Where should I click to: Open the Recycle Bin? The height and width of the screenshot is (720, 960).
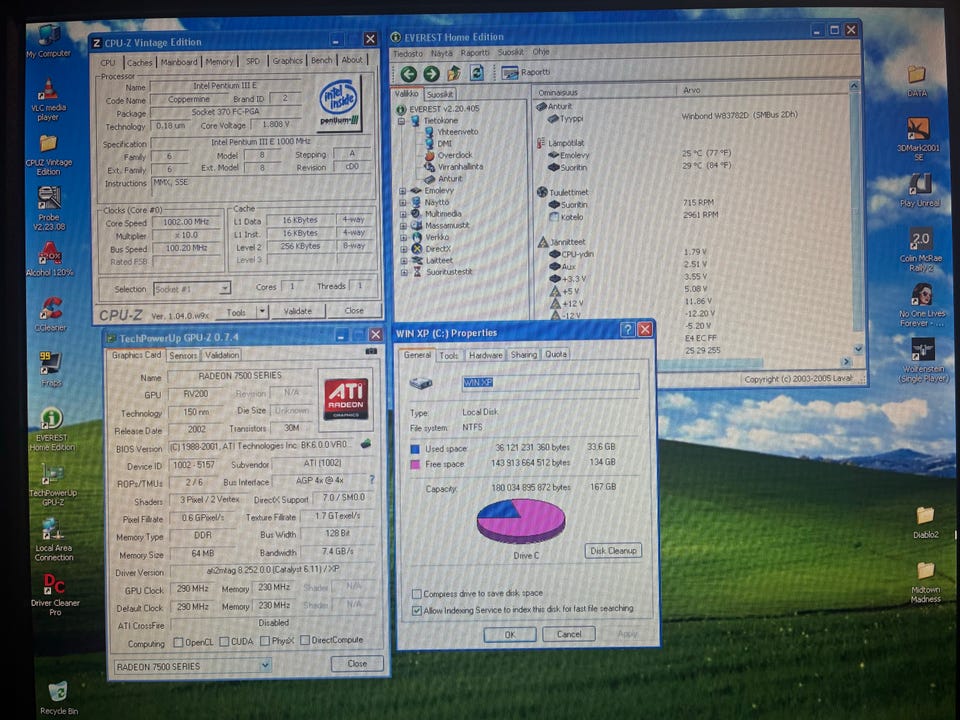pos(58,698)
